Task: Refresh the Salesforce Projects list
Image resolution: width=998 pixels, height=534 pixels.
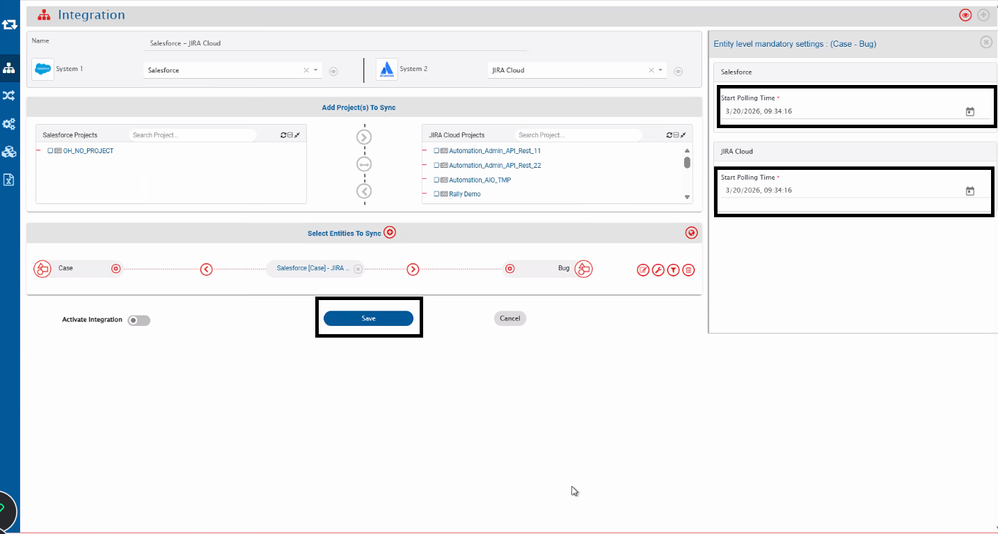Action: point(284,135)
